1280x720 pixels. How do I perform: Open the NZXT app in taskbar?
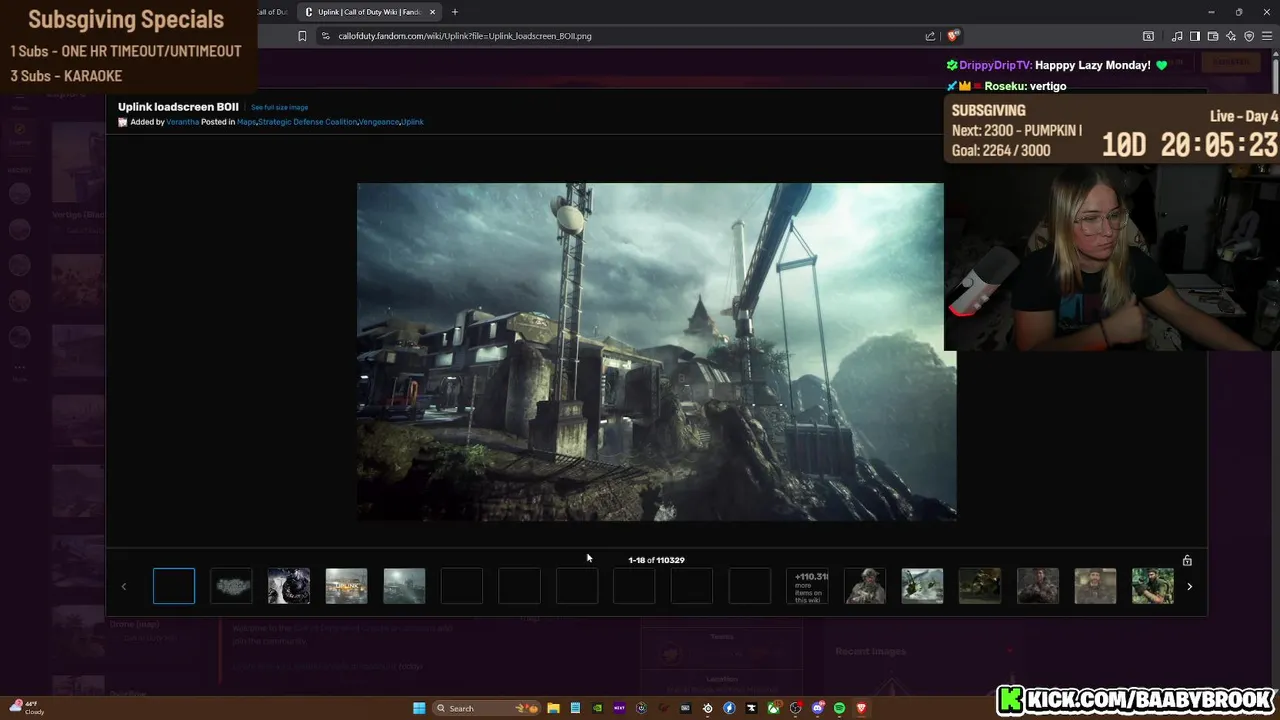619,708
